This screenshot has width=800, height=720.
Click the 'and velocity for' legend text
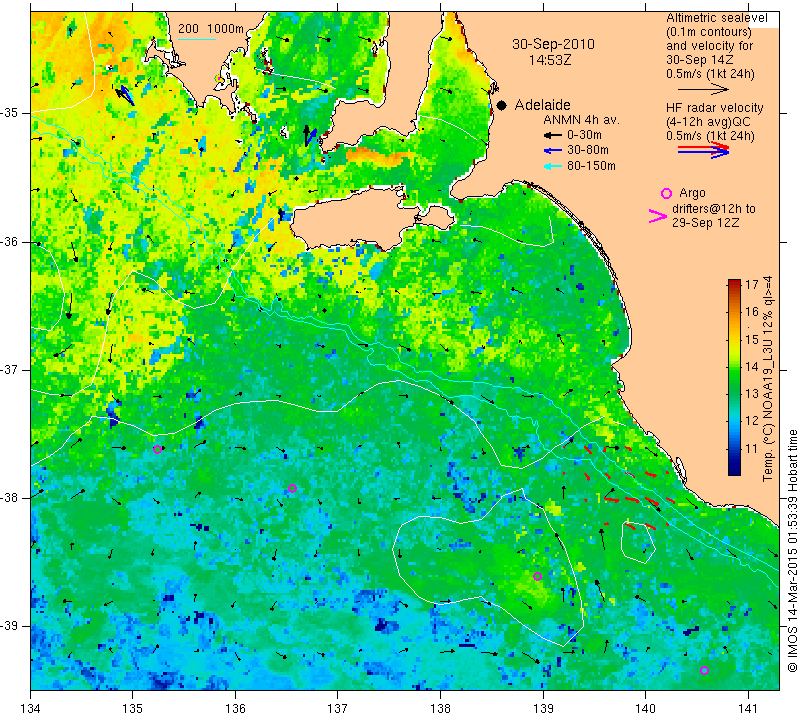pyautogui.click(x=710, y=46)
